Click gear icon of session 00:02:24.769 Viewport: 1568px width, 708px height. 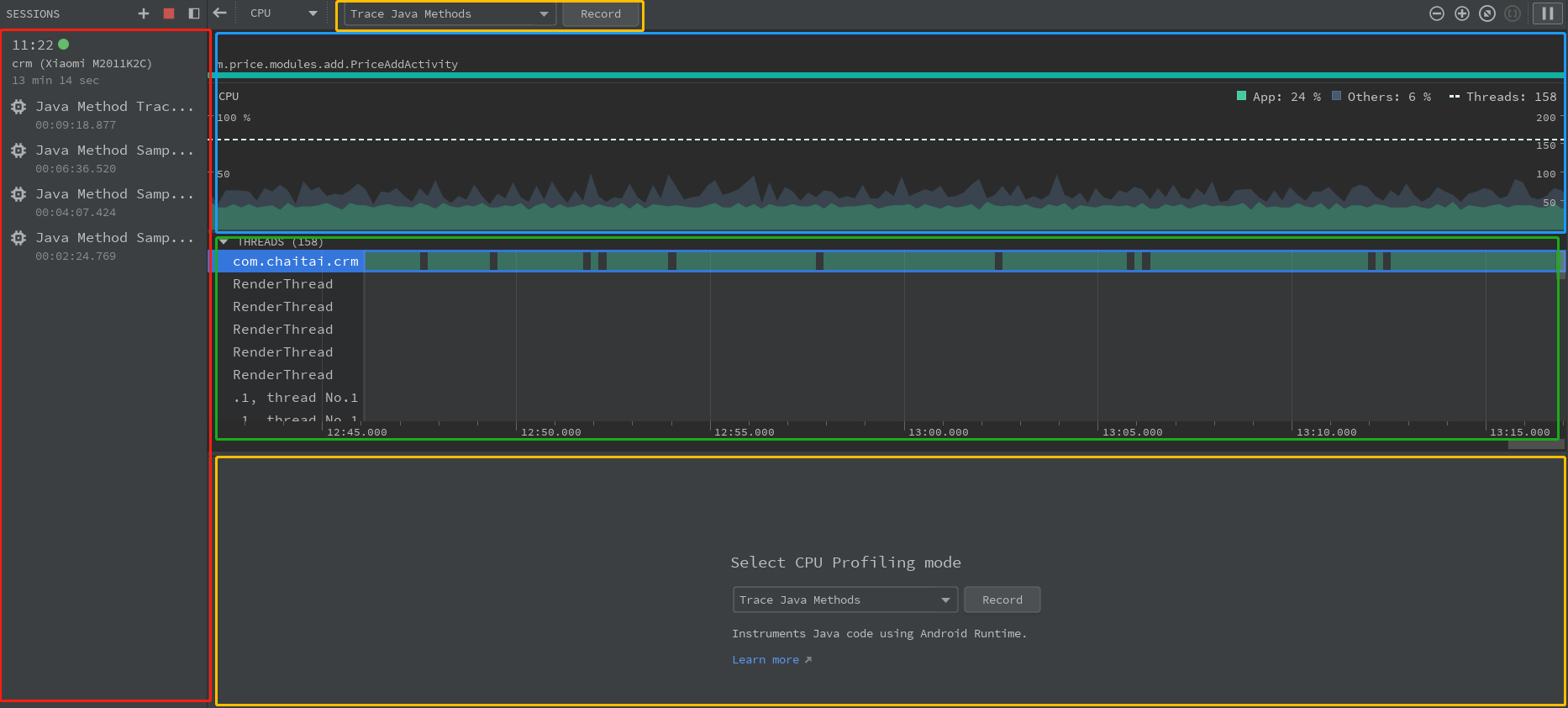click(18, 238)
